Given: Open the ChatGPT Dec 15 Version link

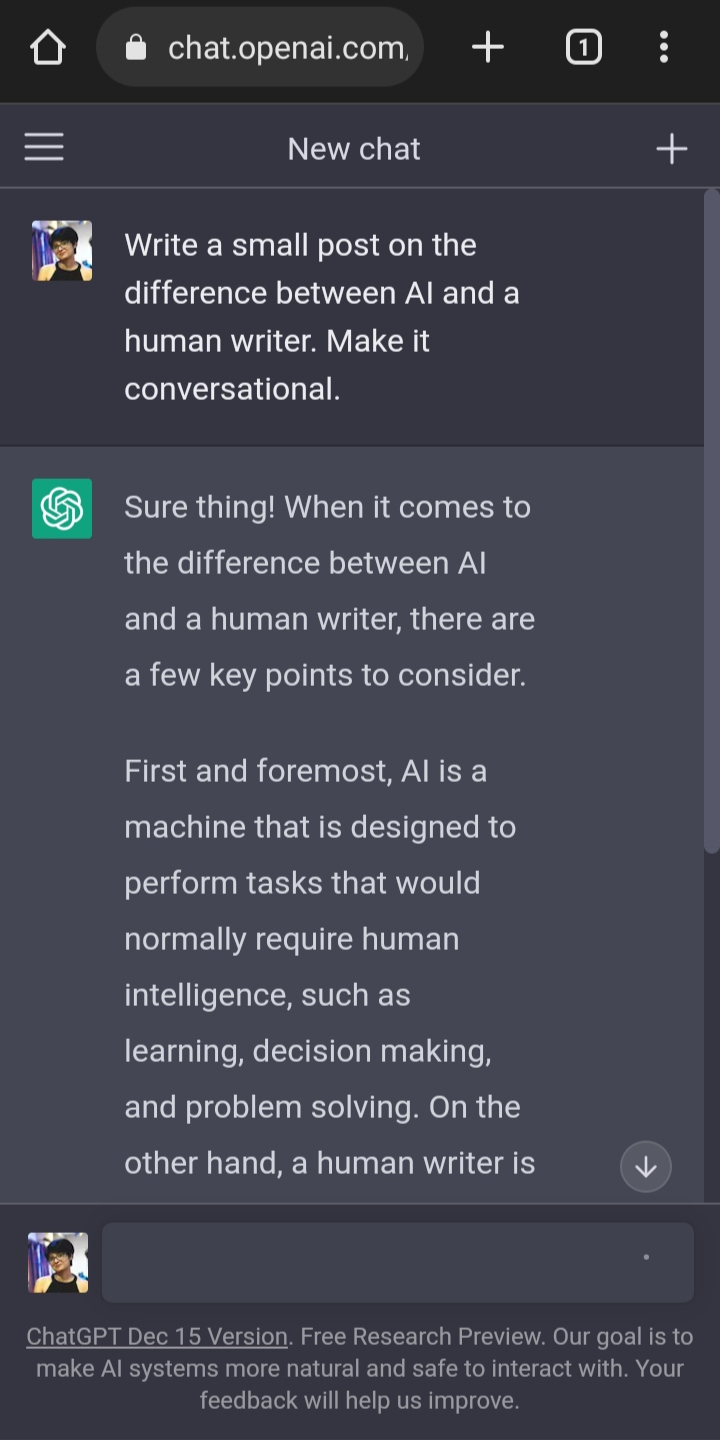Looking at the screenshot, I should click(x=157, y=1337).
